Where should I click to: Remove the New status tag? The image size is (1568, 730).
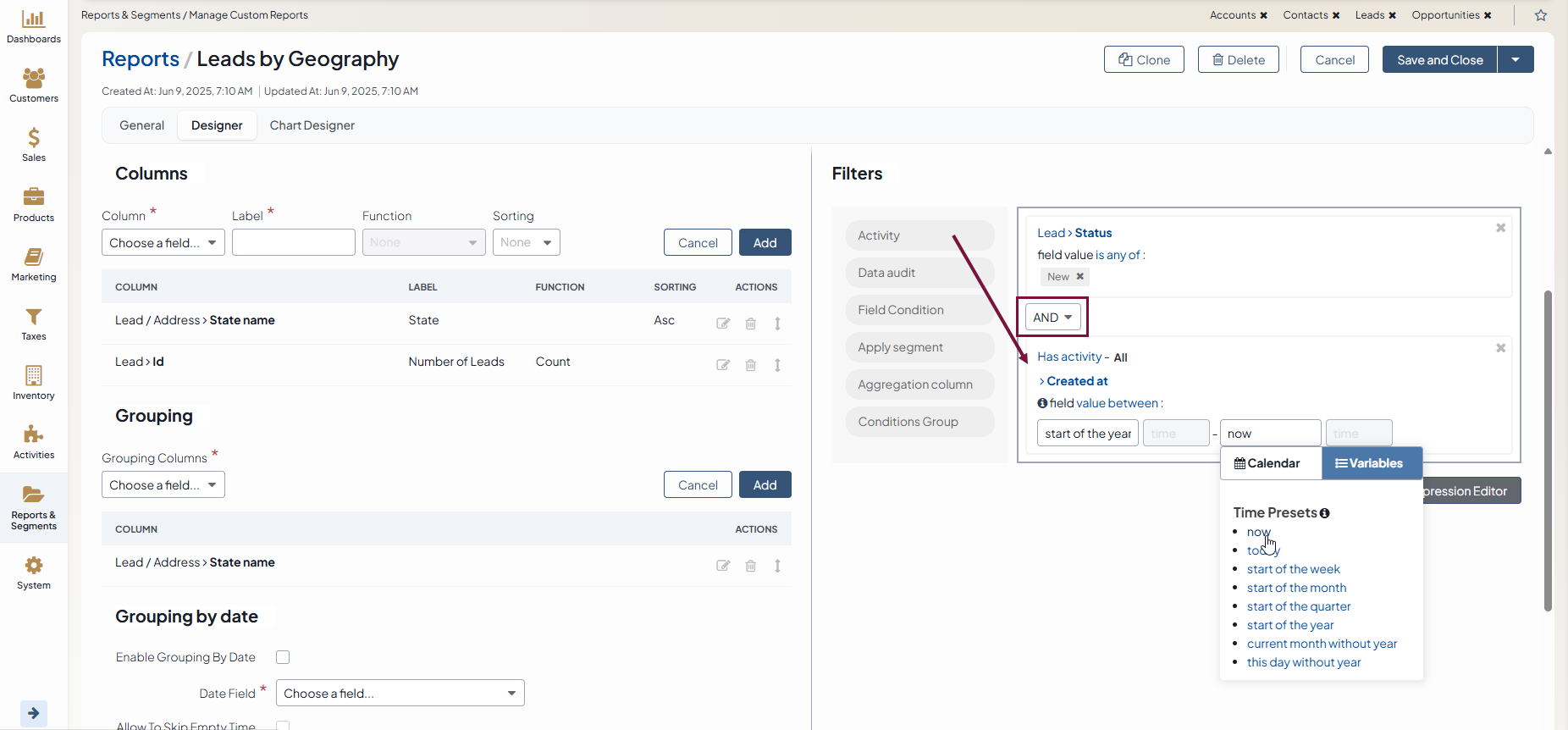(x=1079, y=277)
